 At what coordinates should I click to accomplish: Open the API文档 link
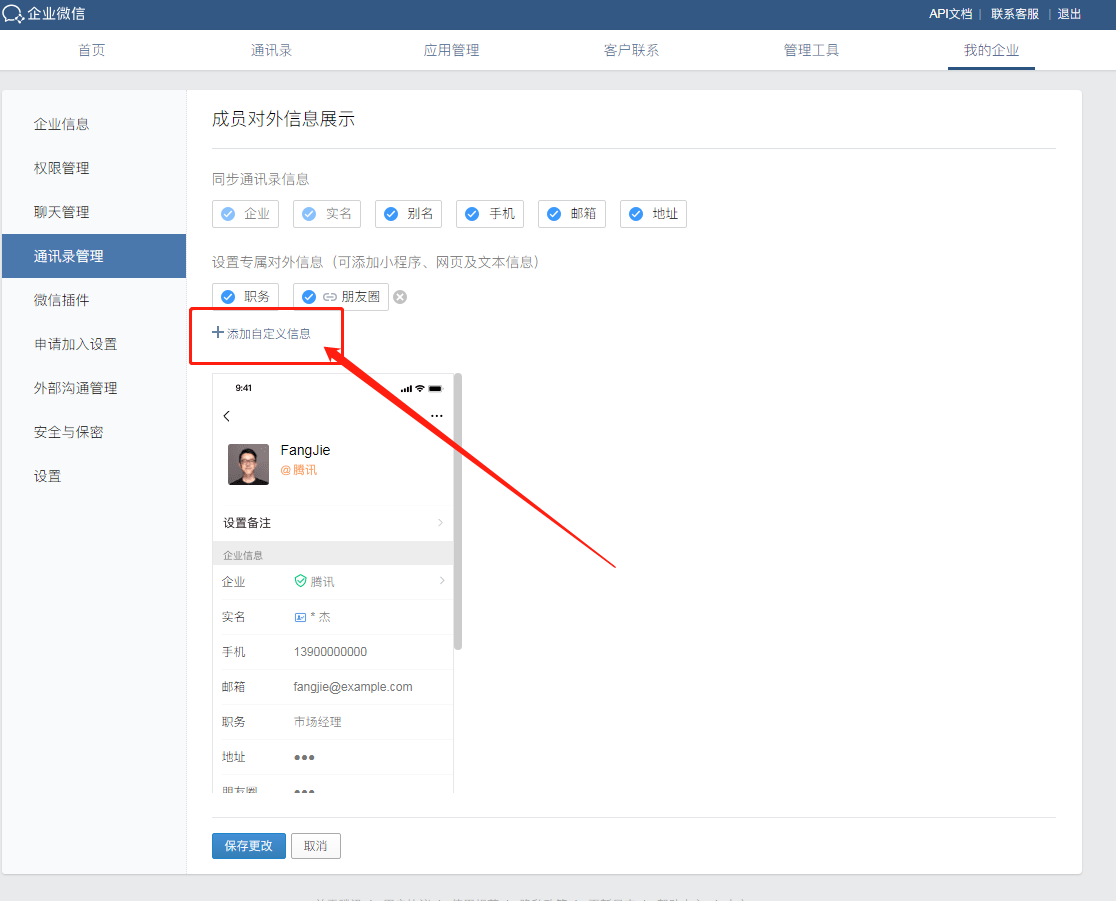pos(950,14)
